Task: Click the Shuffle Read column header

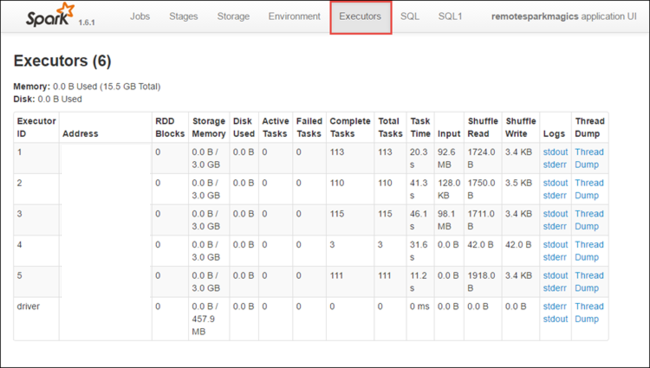Action: [x=483, y=127]
